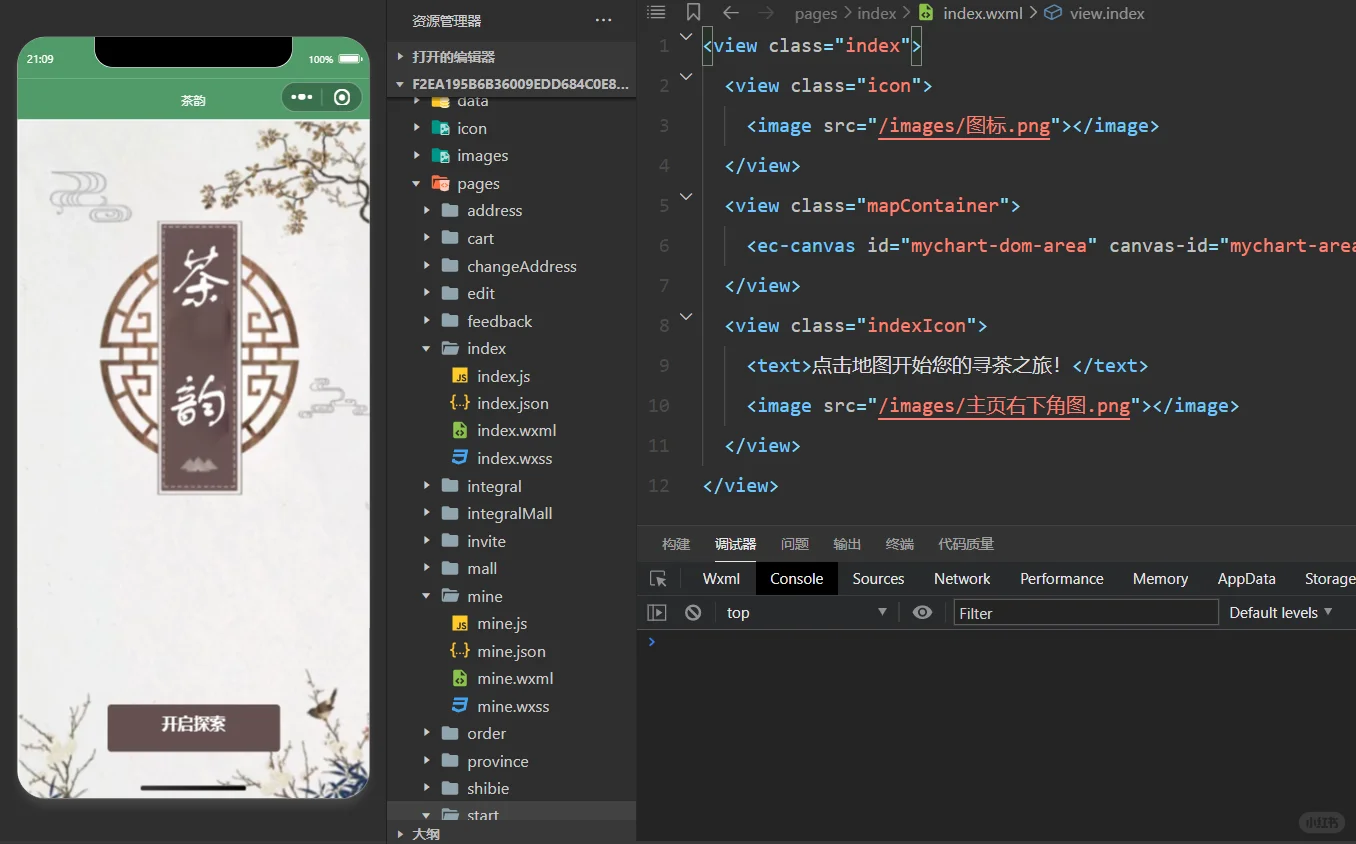Open the Wxml debugger tab
The image size is (1356, 844).
point(721,579)
